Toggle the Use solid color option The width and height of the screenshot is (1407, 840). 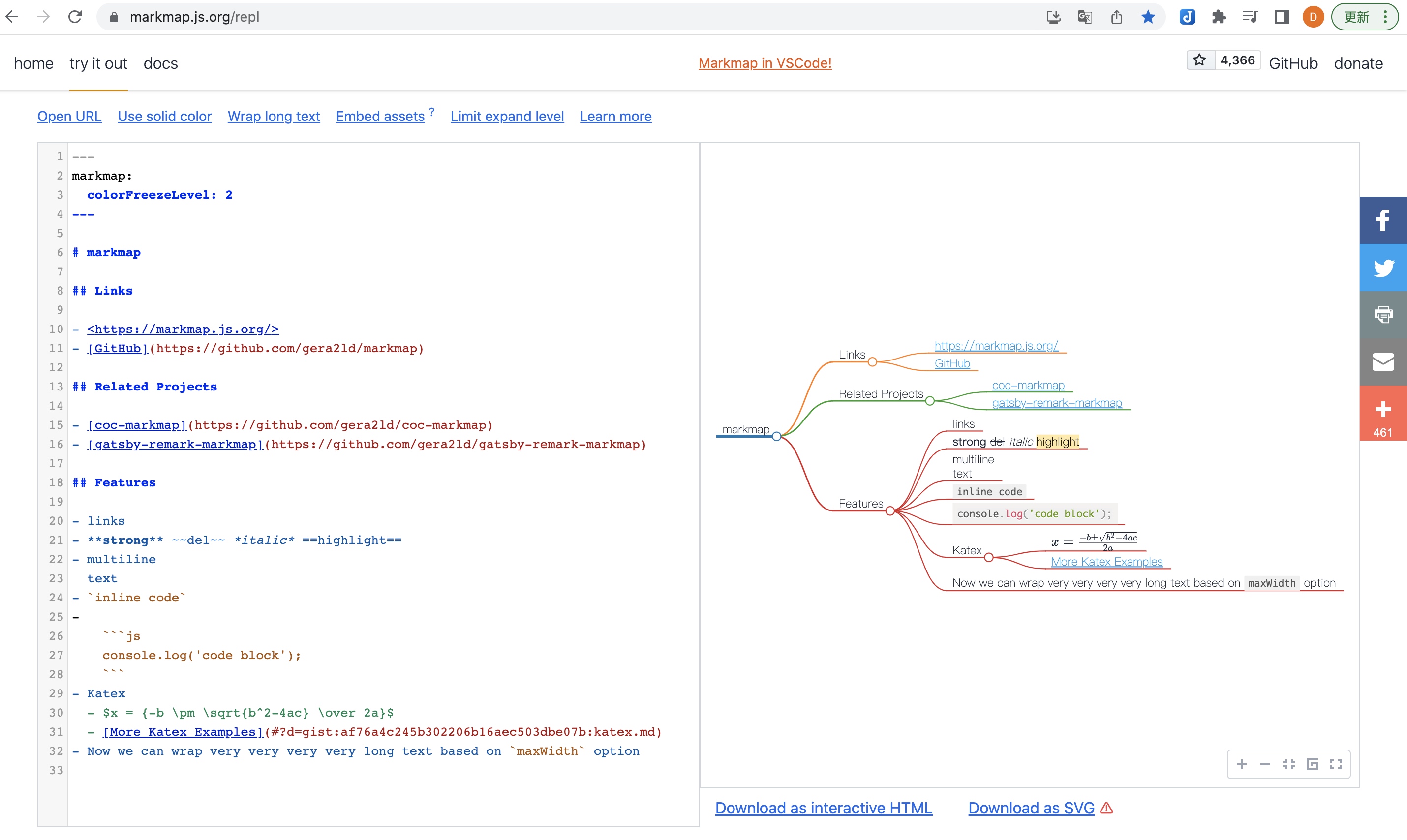tap(164, 116)
